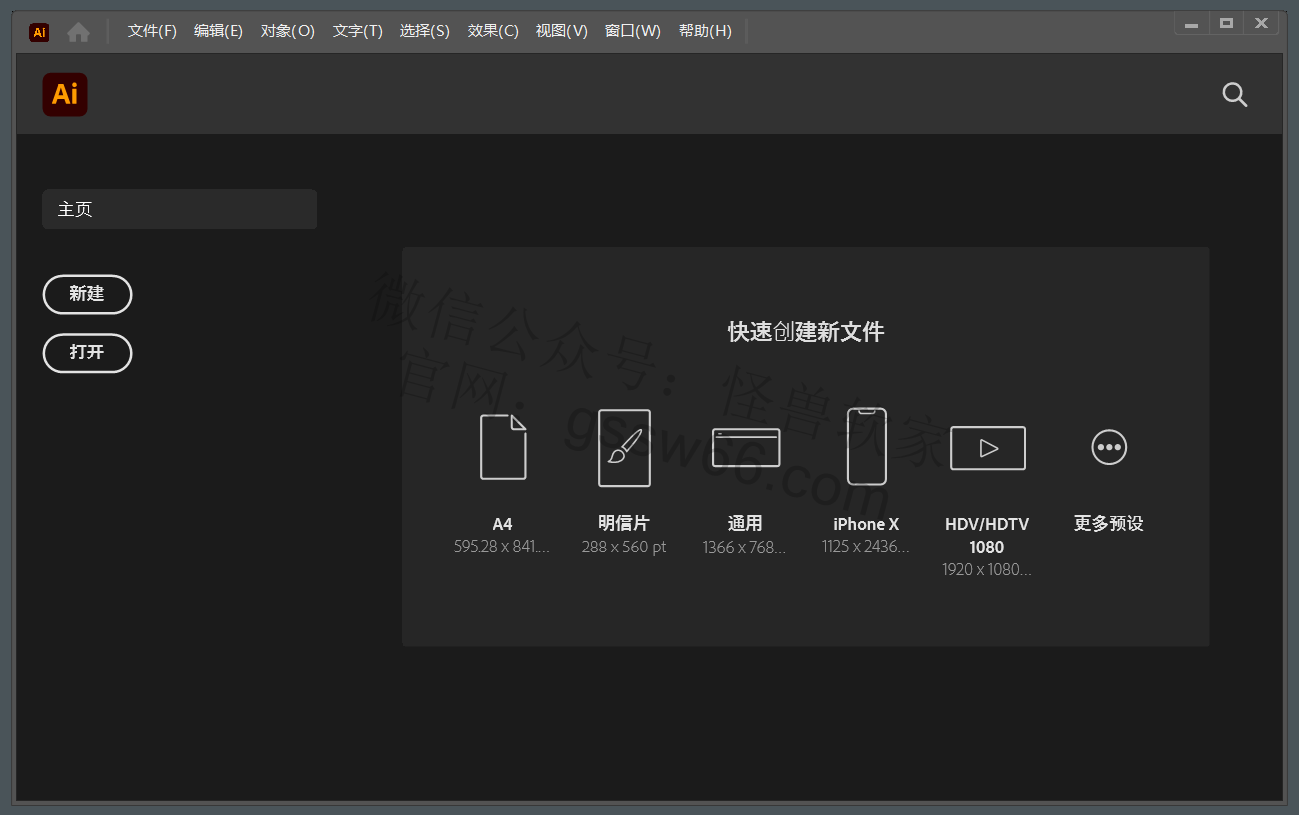Open 更多预设 ellipsis icon
Image resolution: width=1299 pixels, height=815 pixels.
click(x=1109, y=447)
